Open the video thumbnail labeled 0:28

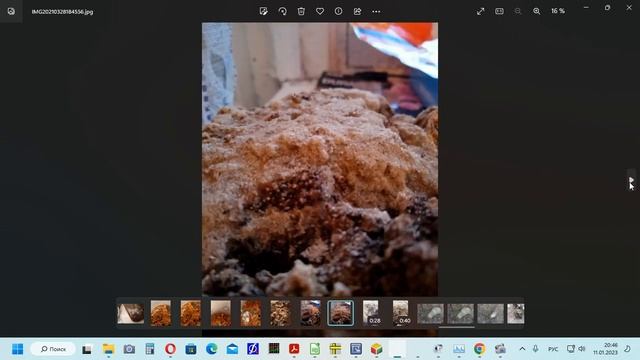pos(371,313)
